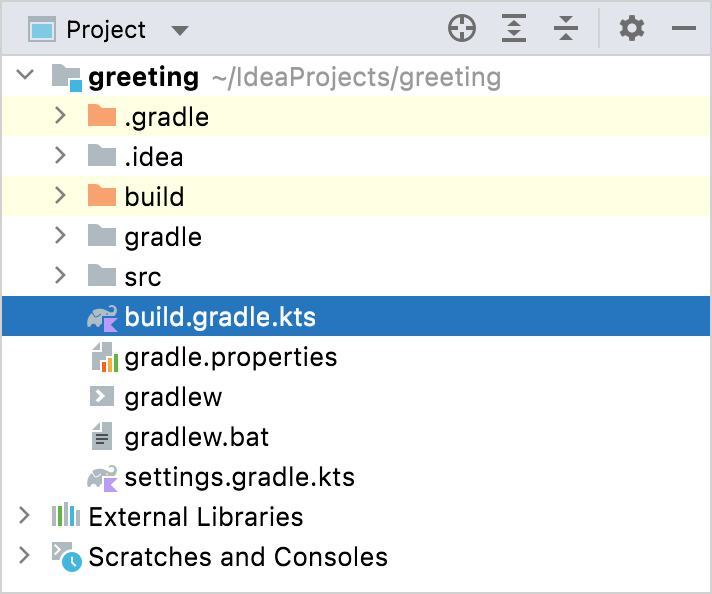Click the settings.gradle.kts Gradle elephant icon
This screenshot has height=594, width=712.
click(x=103, y=478)
